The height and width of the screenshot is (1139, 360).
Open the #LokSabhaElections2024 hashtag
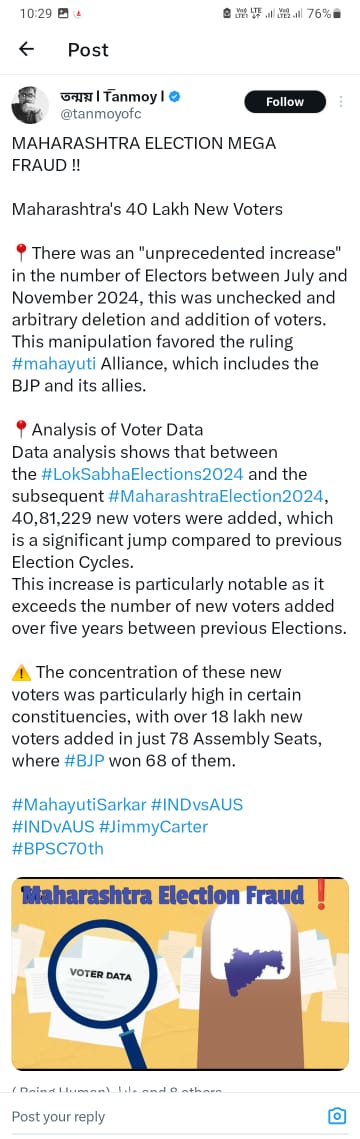(x=142, y=474)
